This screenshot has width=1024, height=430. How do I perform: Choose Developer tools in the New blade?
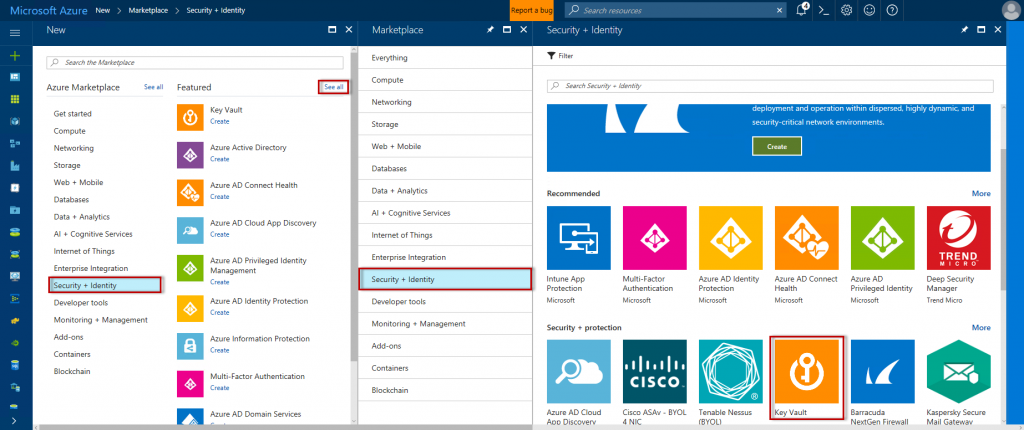coord(80,303)
